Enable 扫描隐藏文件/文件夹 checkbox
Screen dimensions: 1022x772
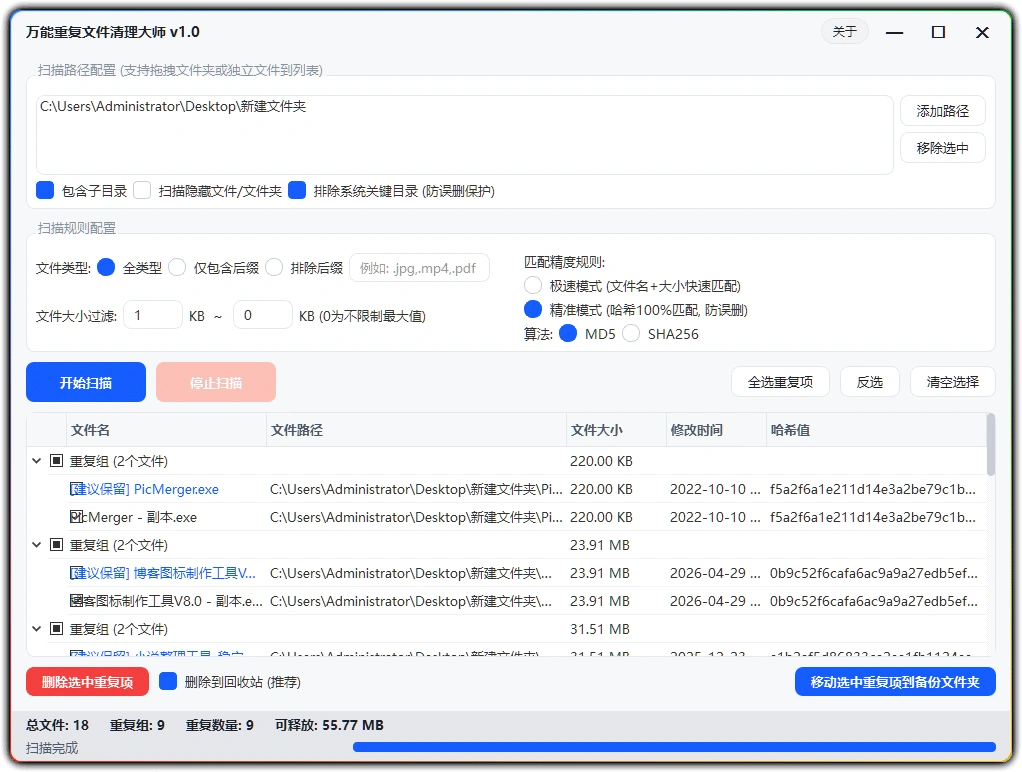(x=142, y=190)
